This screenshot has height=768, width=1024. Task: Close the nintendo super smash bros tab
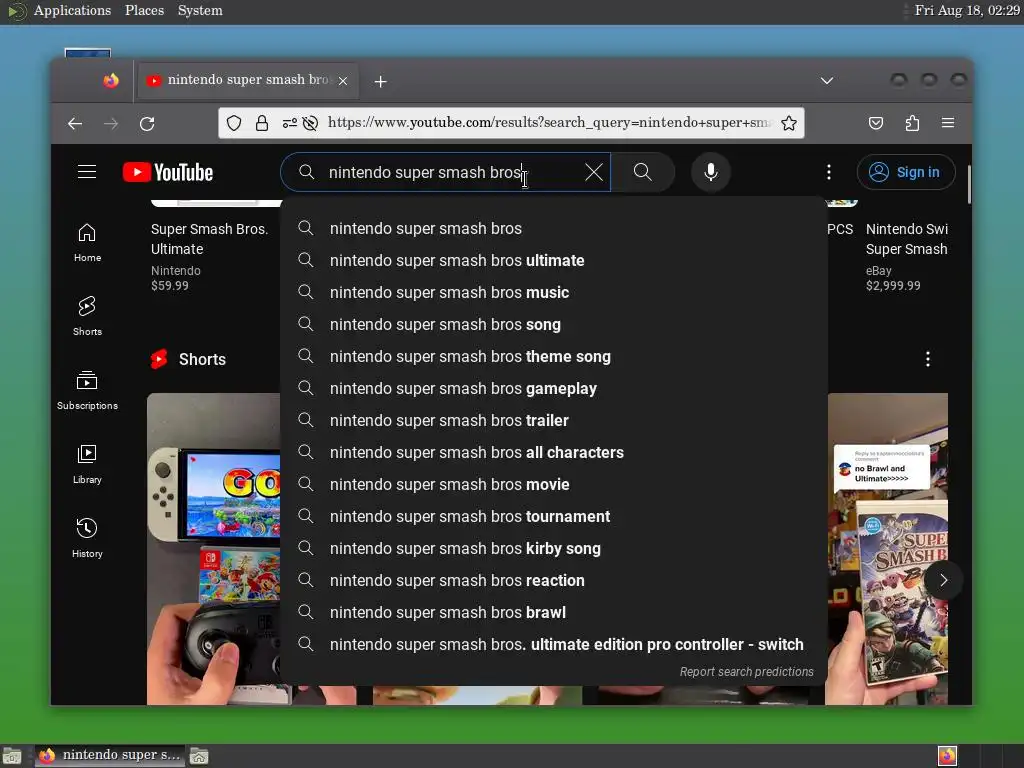pos(343,81)
